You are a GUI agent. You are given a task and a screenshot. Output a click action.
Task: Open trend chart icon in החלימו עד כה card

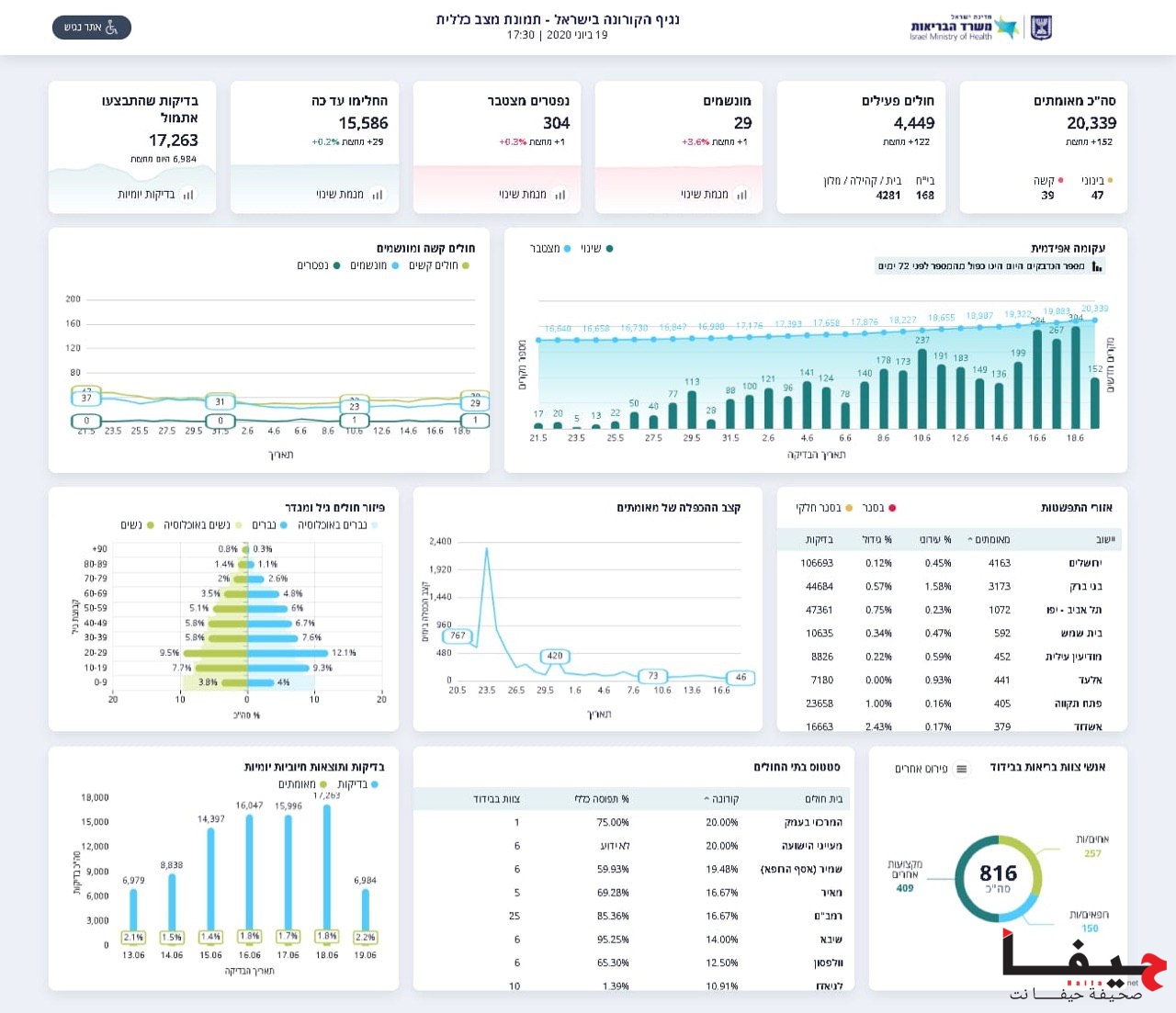[378, 195]
